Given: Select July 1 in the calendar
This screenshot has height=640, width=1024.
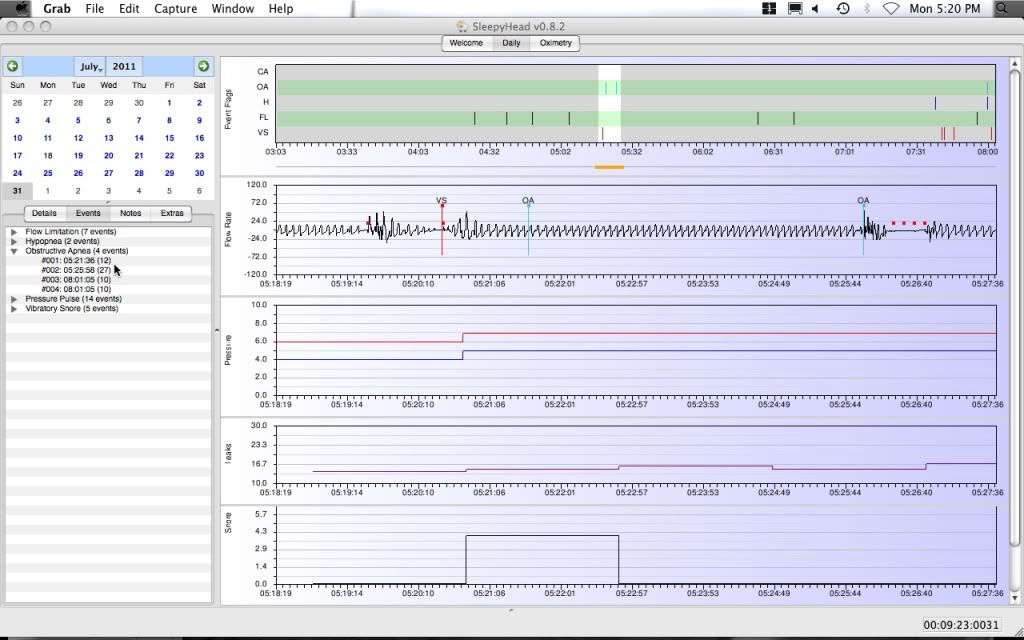Looking at the screenshot, I should 169,103.
